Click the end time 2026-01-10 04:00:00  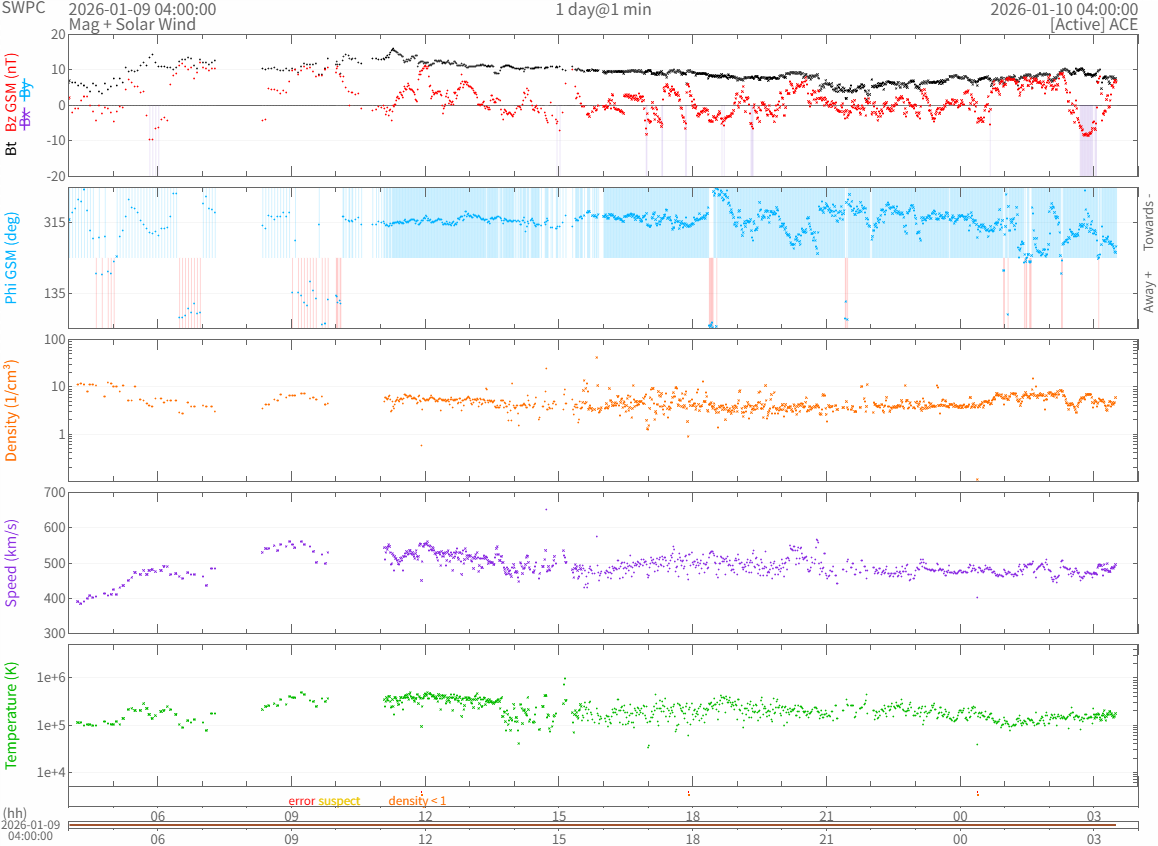(x=1063, y=9)
